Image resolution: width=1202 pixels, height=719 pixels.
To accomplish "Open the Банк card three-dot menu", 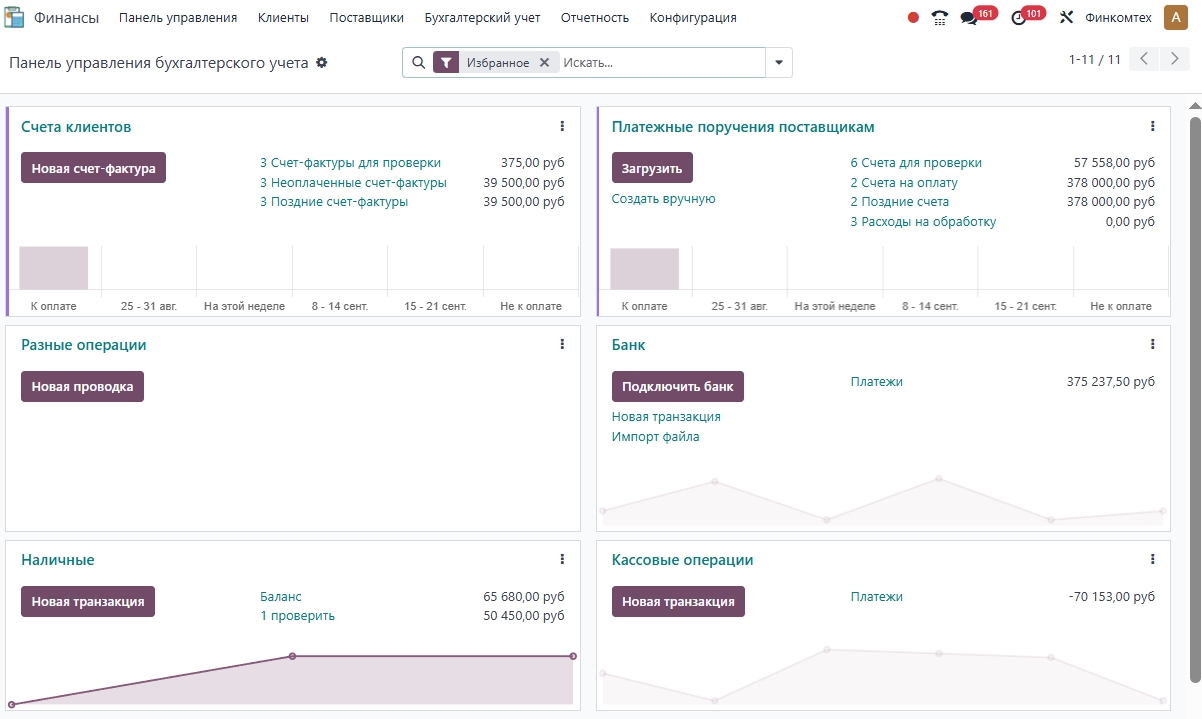I will (x=1152, y=344).
